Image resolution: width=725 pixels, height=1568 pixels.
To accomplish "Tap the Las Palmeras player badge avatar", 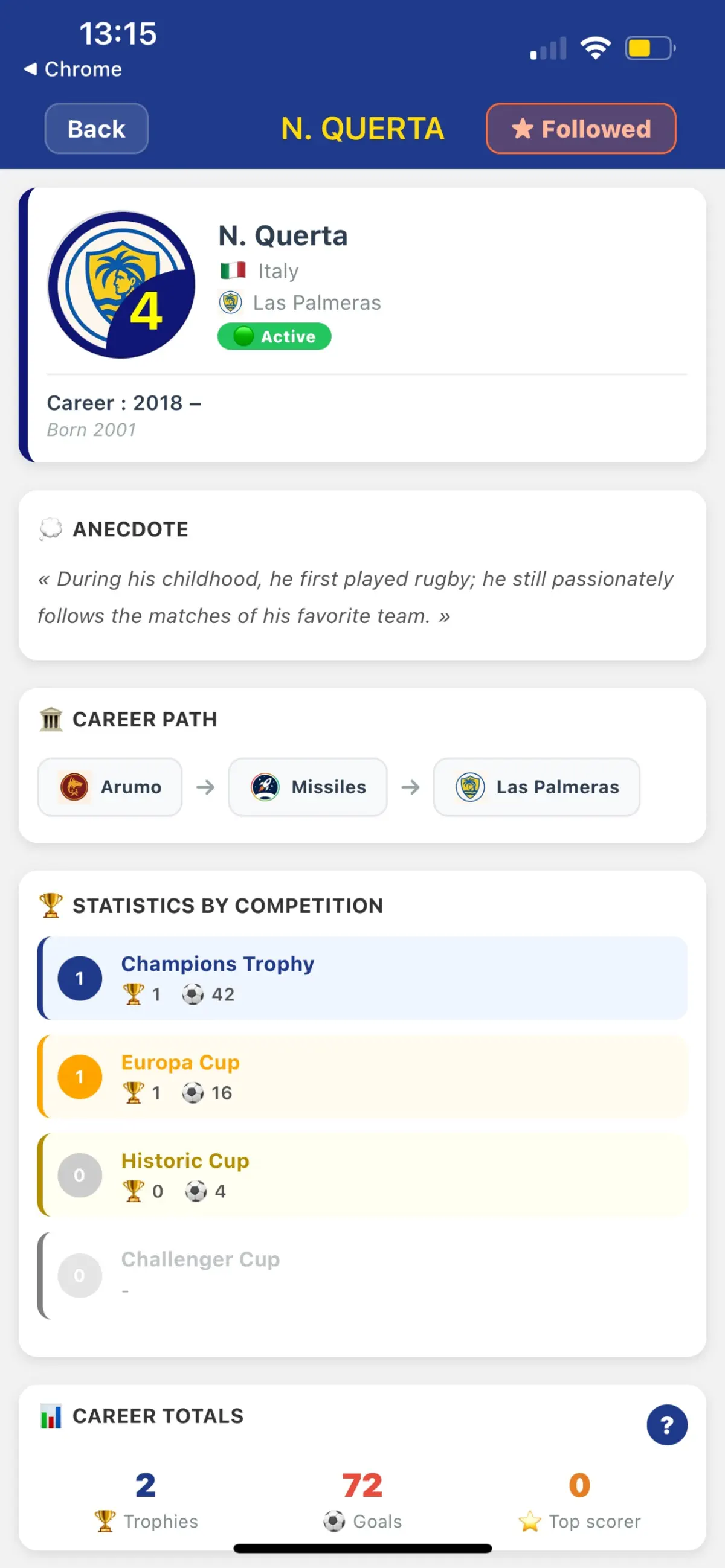I will coord(121,285).
